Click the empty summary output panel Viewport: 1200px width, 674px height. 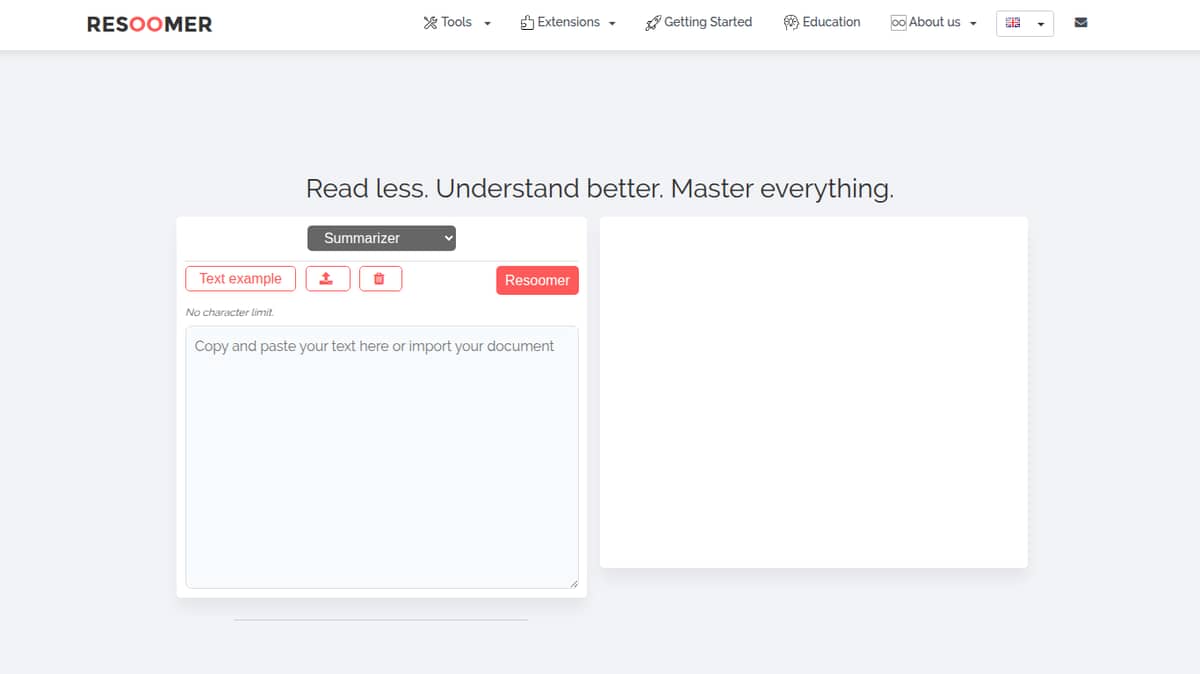pyautogui.click(x=814, y=392)
